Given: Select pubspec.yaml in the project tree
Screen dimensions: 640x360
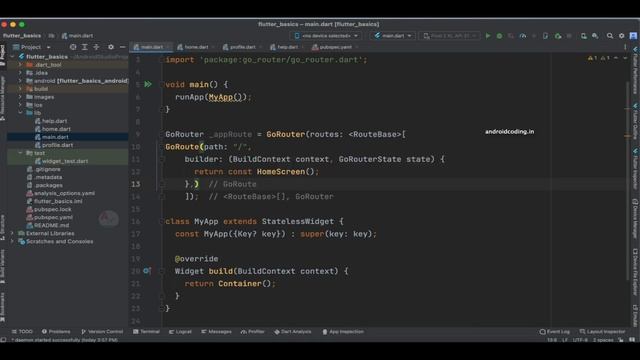Looking at the screenshot, I should coord(53,217).
